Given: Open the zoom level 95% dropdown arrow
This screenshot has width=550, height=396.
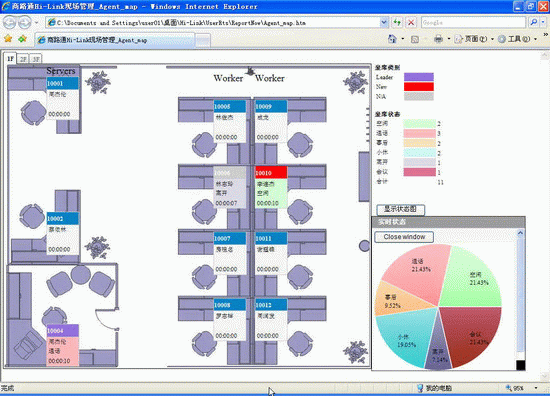Looking at the screenshot, I should [x=536, y=388].
